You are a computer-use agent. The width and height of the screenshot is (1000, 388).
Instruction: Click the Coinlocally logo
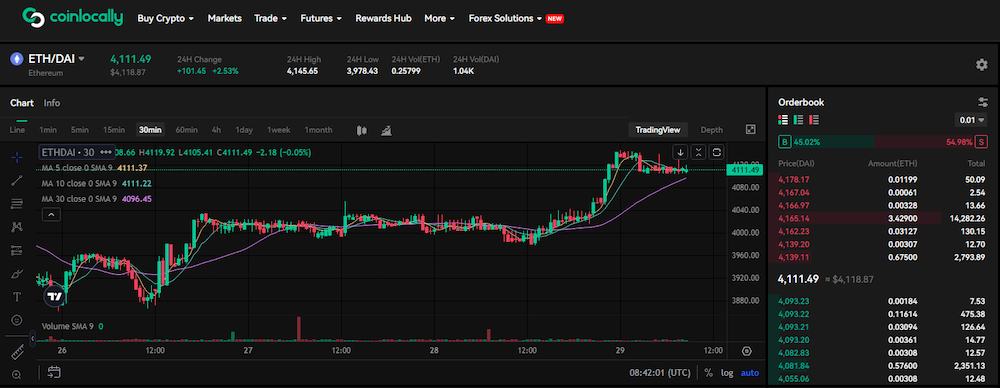(x=72, y=18)
